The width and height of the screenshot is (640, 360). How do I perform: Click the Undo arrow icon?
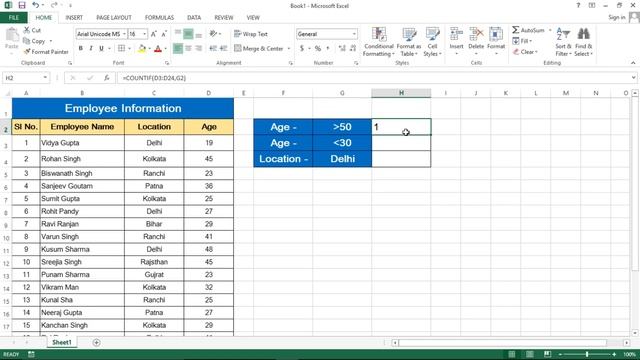[x=36, y=5]
